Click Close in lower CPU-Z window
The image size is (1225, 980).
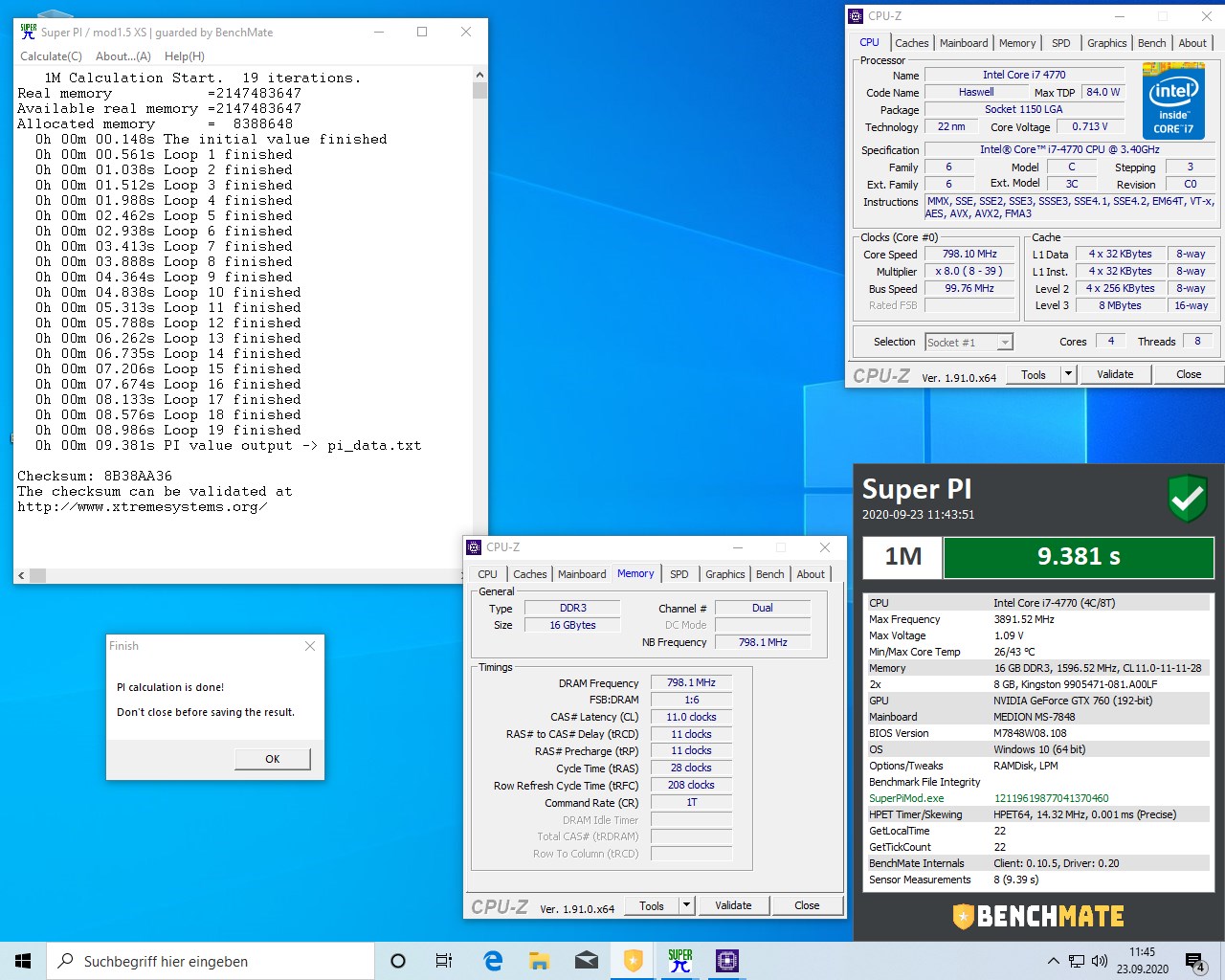pyautogui.click(x=807, y=905)
